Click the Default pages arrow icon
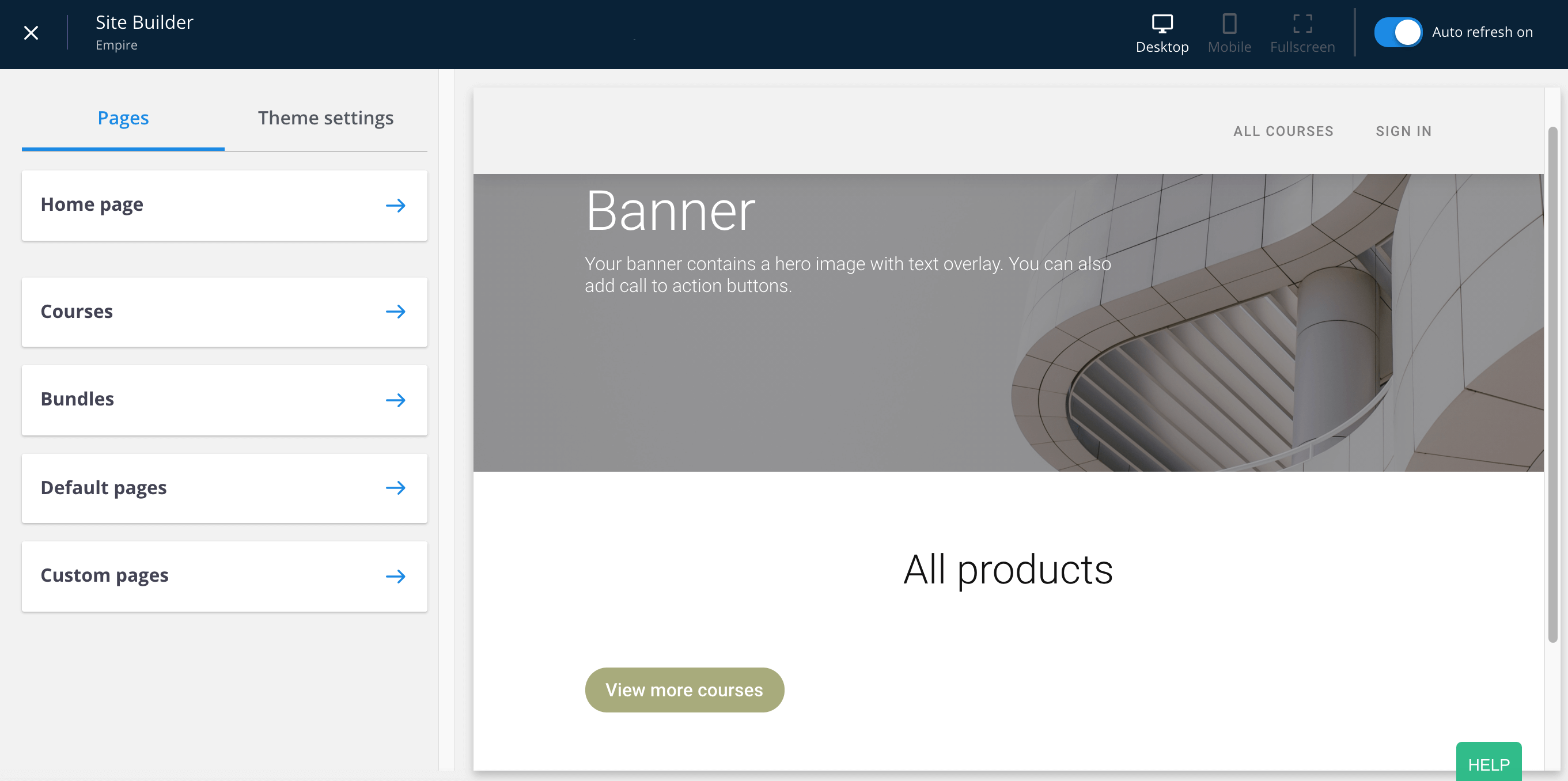 pyautogui.click(x=396, y=488)
